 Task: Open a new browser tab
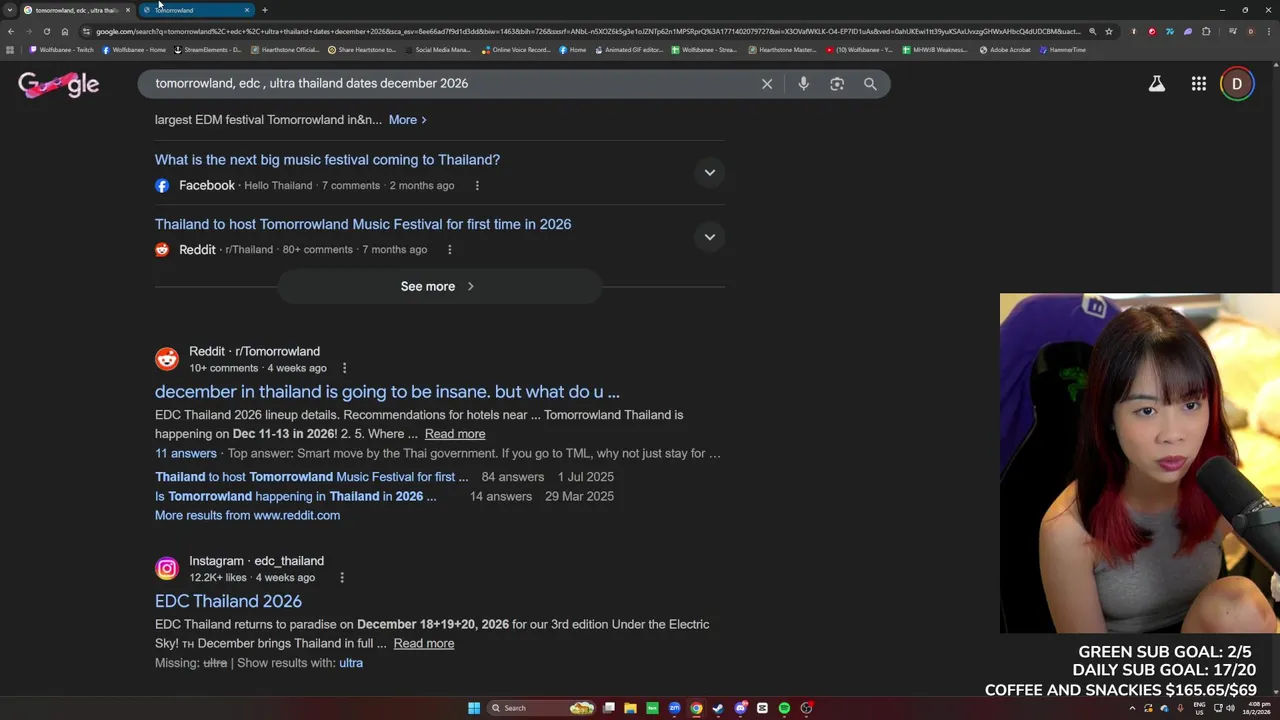[264, 10]
